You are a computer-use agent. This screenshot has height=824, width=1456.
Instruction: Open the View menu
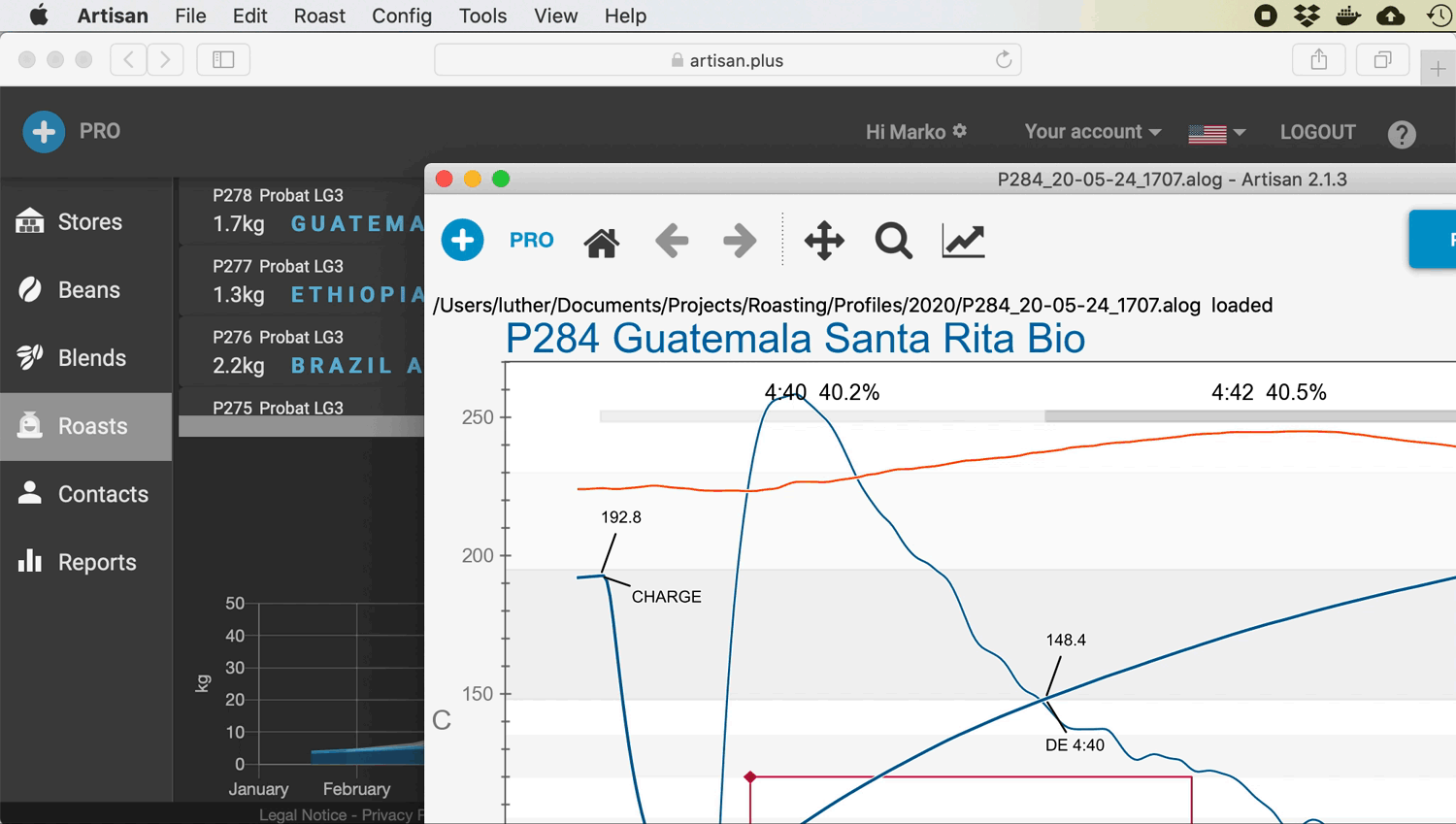[555, 16]
